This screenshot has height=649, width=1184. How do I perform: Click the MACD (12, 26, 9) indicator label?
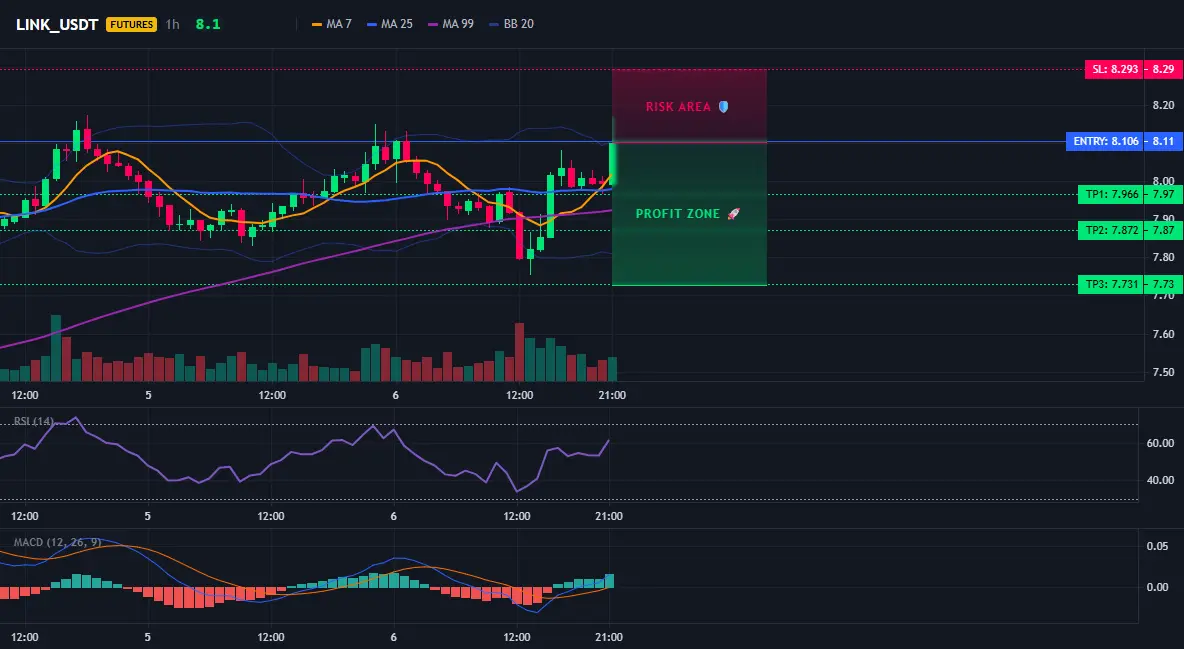pos(57,542)
